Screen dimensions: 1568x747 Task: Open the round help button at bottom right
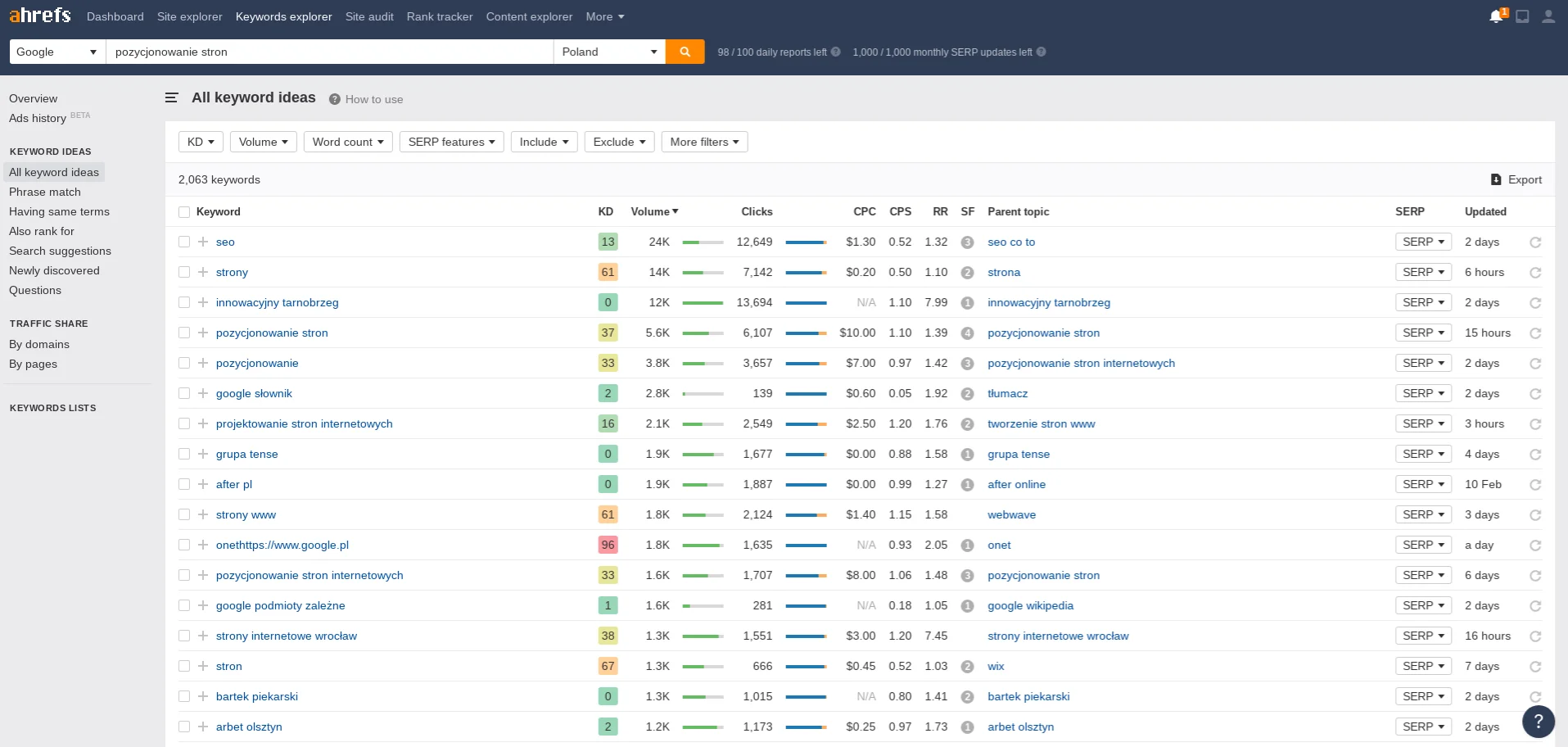(1539, 722)
